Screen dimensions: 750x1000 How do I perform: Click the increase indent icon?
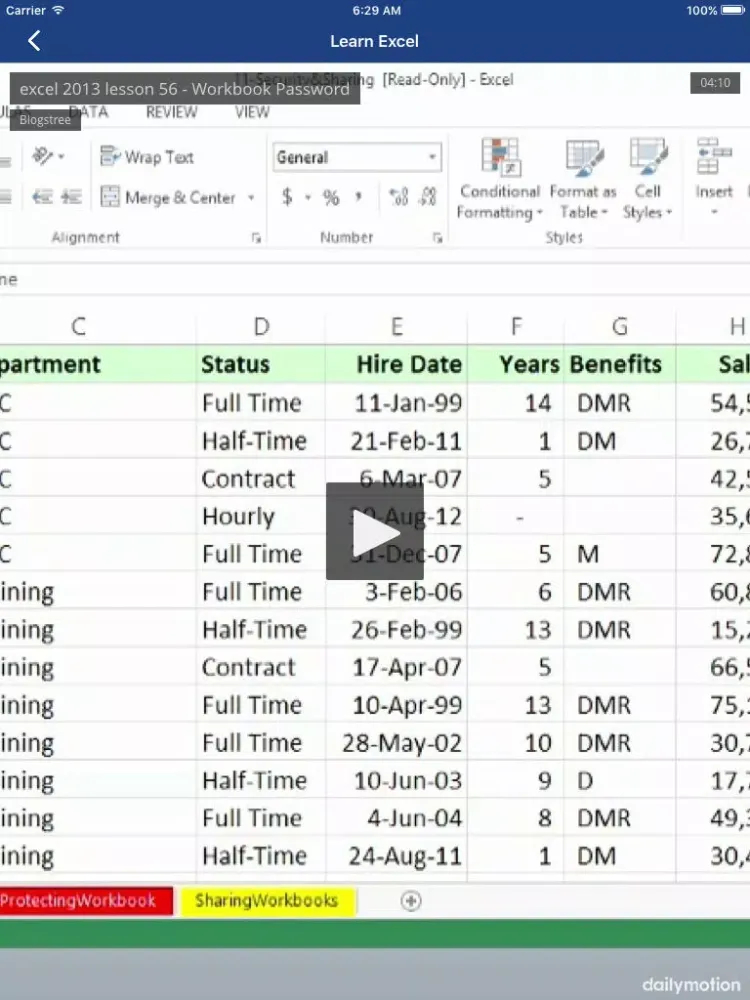[x=71, y=197]
